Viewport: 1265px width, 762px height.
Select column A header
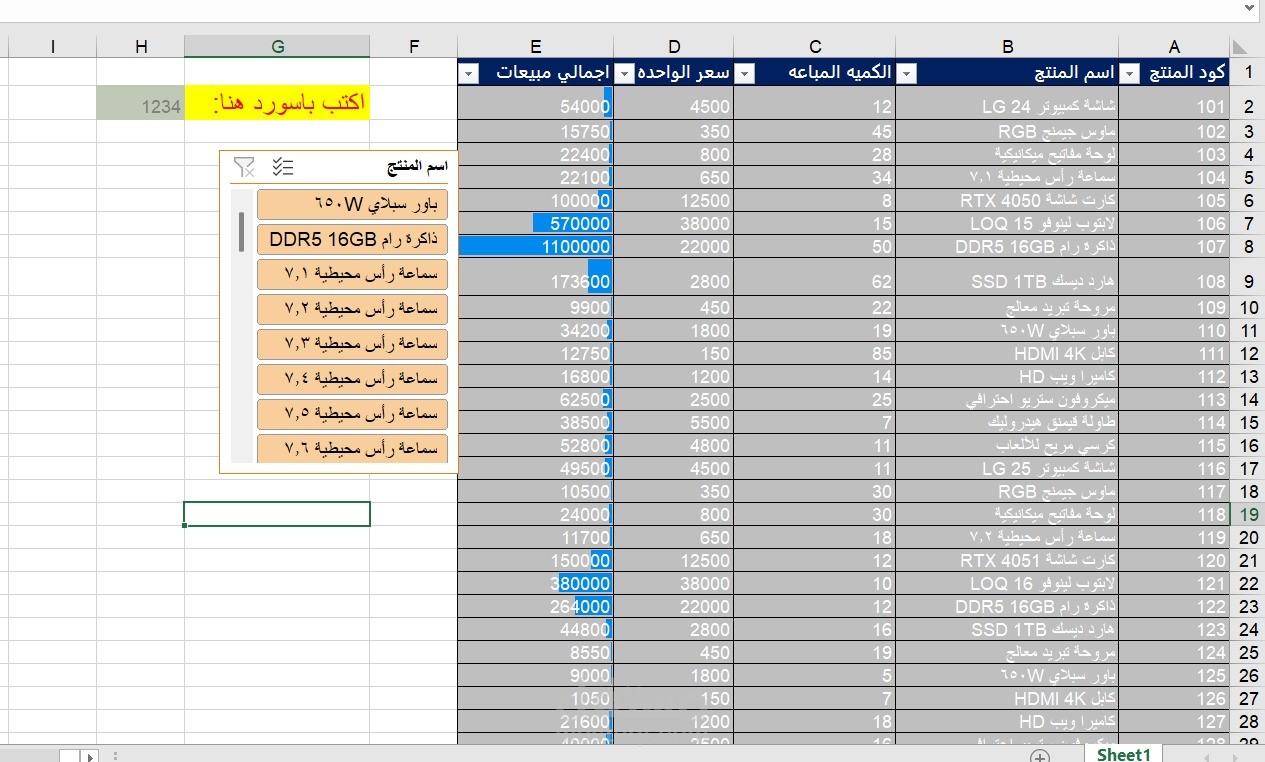[x=1174, y=46]
